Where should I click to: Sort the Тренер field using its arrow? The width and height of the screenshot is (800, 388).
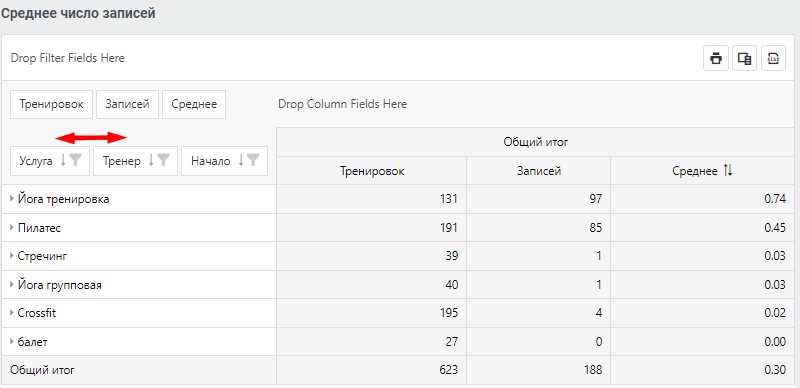151,161
